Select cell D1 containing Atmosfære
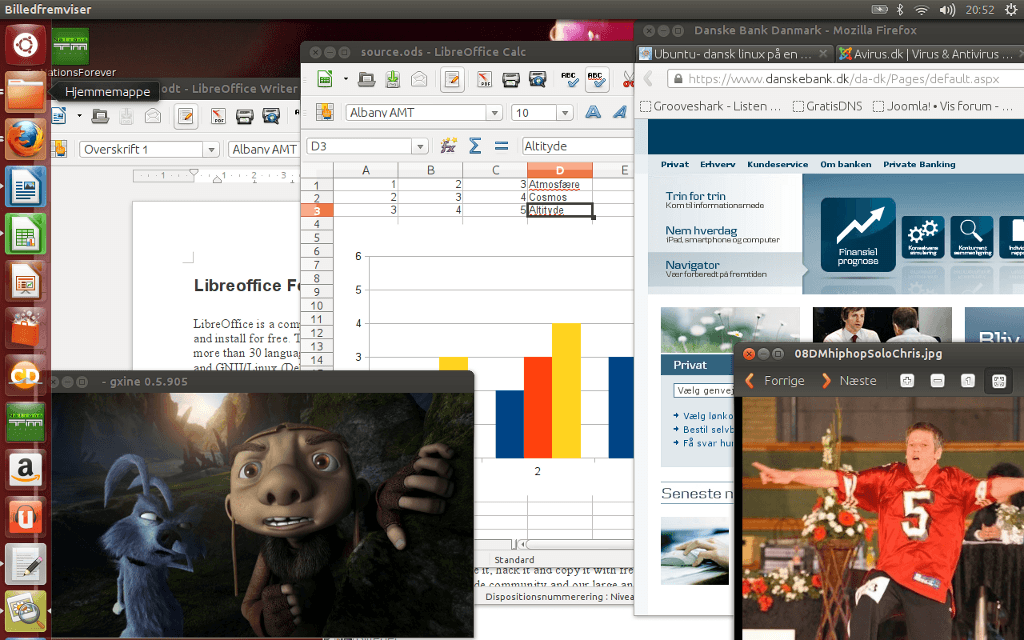This screenshot has height=640, width=1024. click(x=560, y=185)
